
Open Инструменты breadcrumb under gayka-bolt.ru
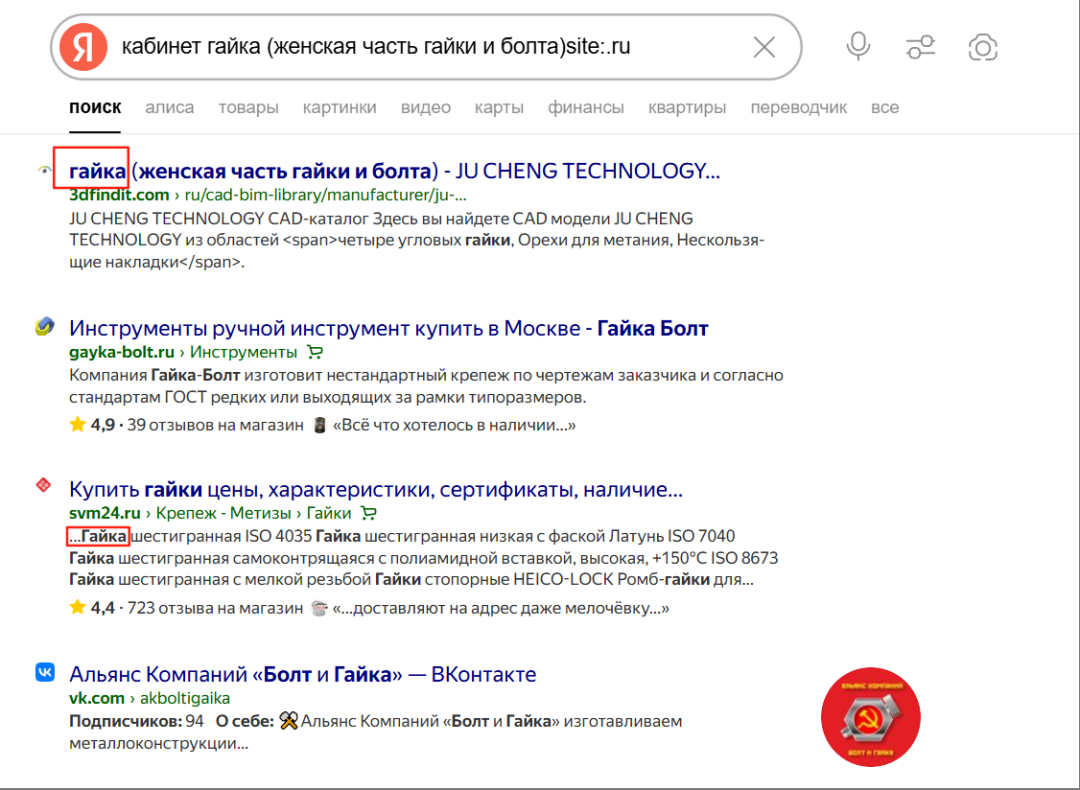pos(243,352)
